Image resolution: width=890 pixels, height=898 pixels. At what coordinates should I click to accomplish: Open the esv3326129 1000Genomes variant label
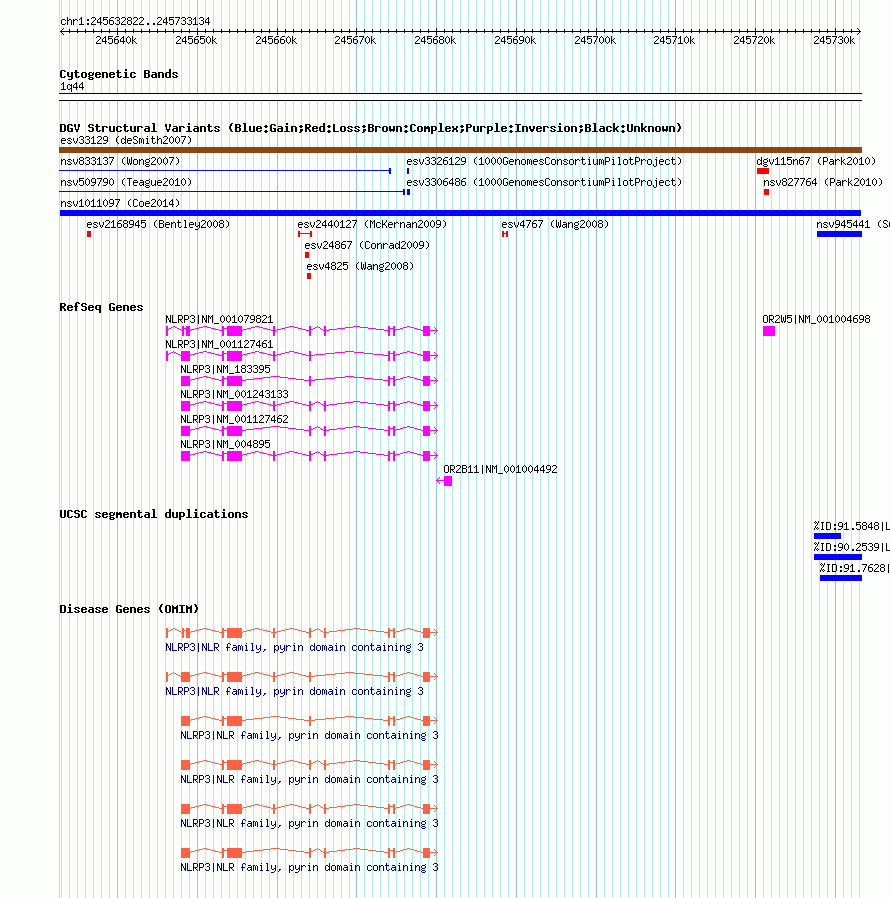tap(544, 162)
